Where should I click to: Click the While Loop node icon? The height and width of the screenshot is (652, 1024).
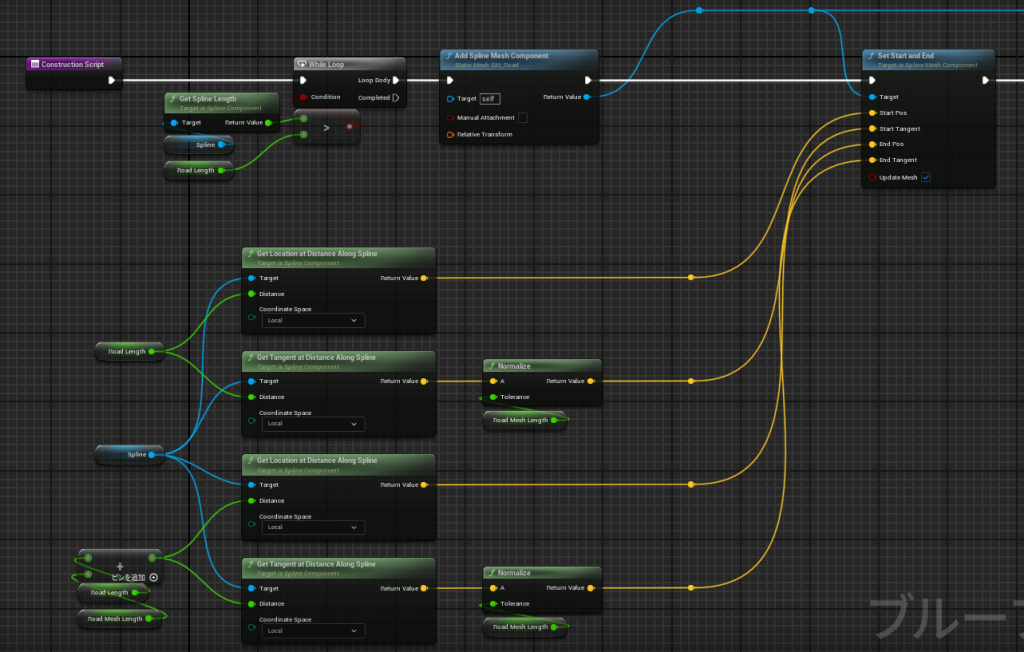coord(302,64)
